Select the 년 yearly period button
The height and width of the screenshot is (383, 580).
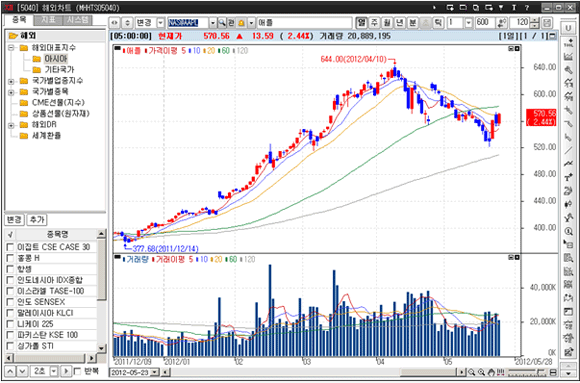pyautogui.click(x=400, y=23)
